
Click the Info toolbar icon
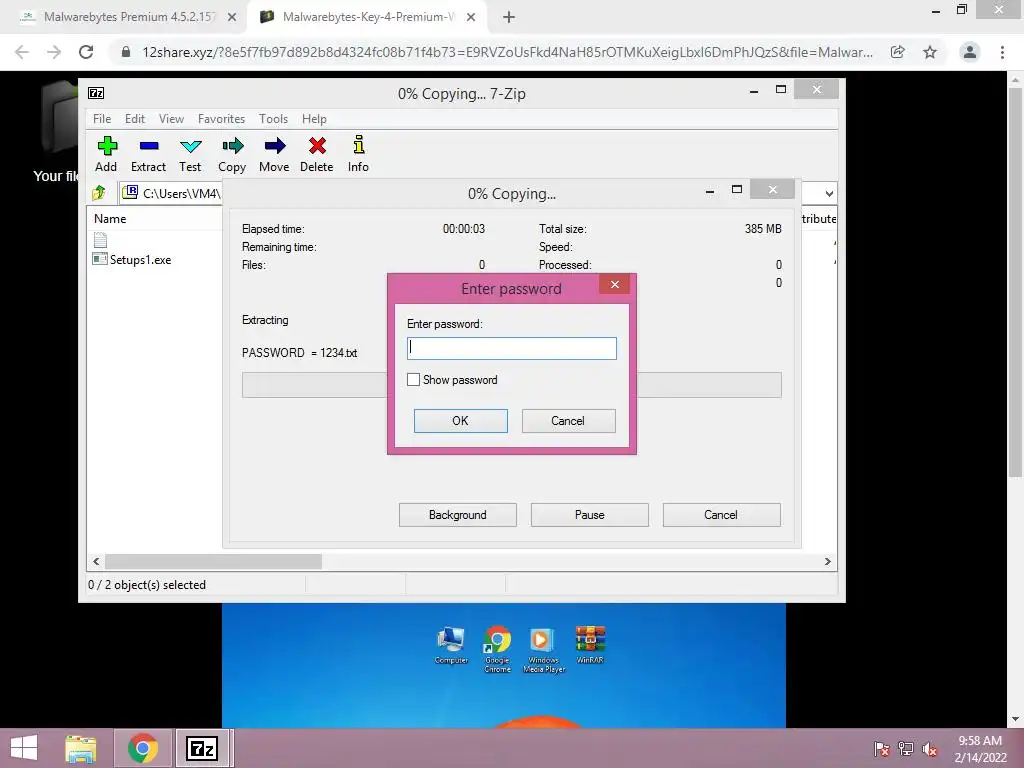pos(359,144)
